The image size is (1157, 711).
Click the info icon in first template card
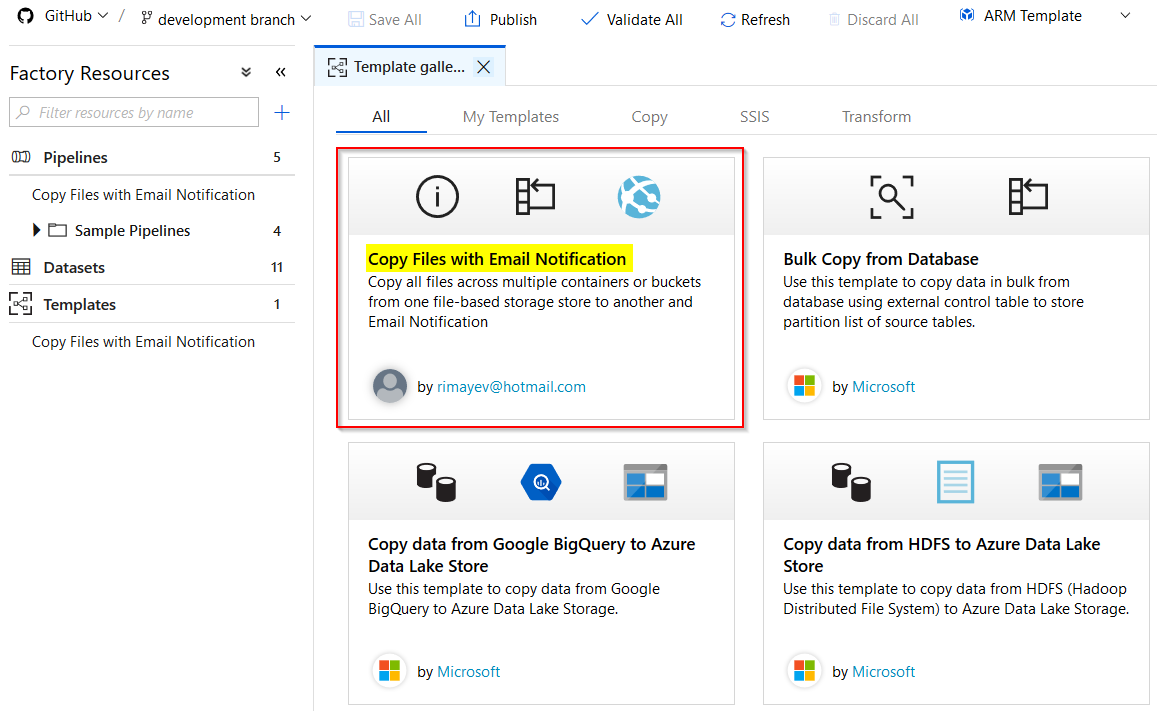438,197
